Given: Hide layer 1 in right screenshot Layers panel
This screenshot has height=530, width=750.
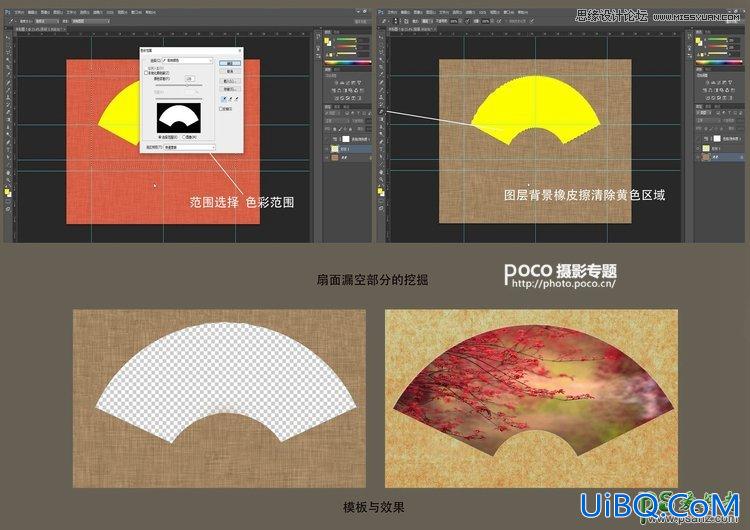Looking at the screenshot, I should coord(699,149).
